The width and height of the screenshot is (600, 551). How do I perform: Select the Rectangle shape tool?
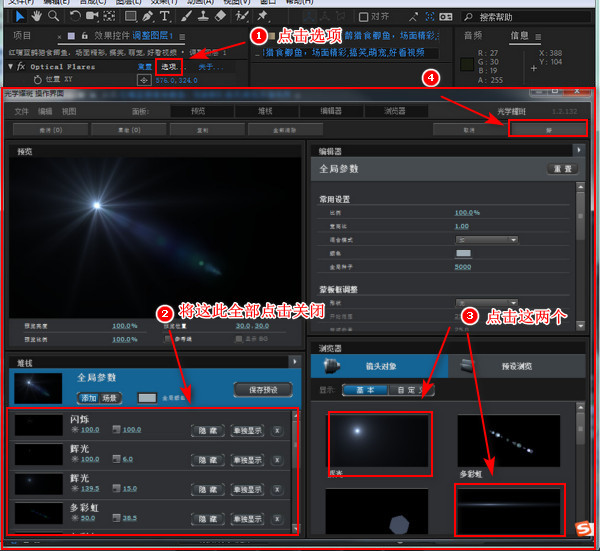coord(130,16)
